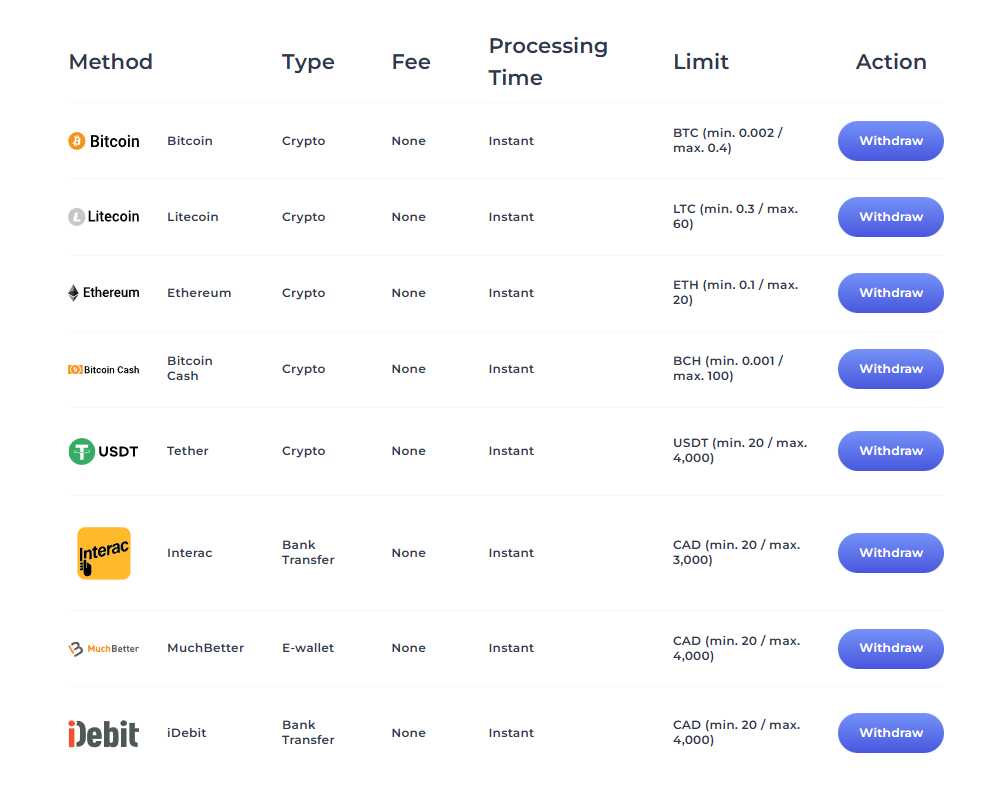This screenshot has height=791, width=991.
Task: Click the iDebit logo
Action: (103, 732)
